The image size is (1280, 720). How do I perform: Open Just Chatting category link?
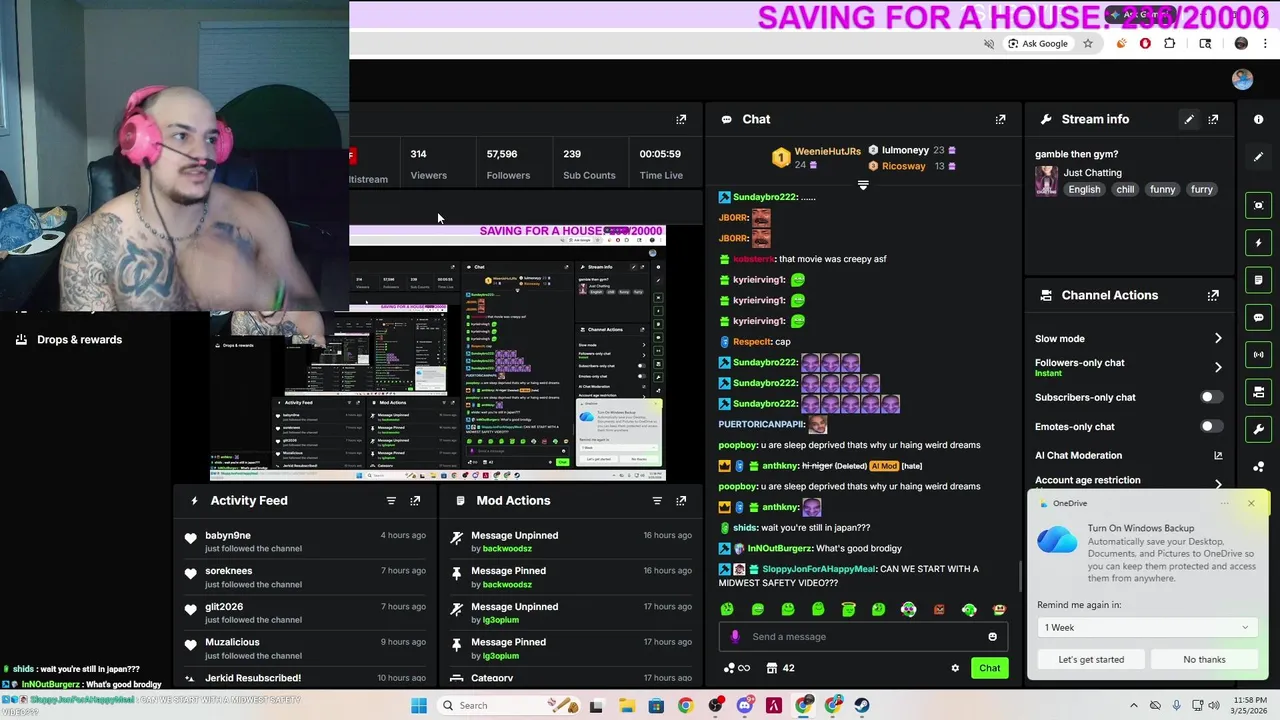point(1092,172)
